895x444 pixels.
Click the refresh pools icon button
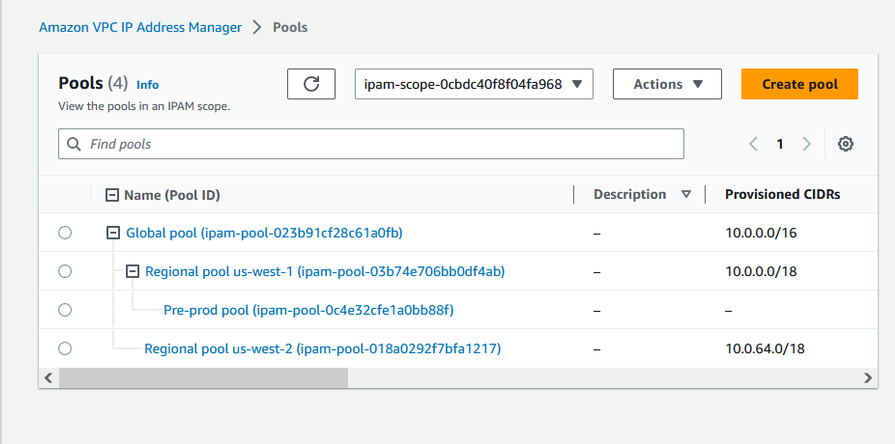click(x=311, y=84)
